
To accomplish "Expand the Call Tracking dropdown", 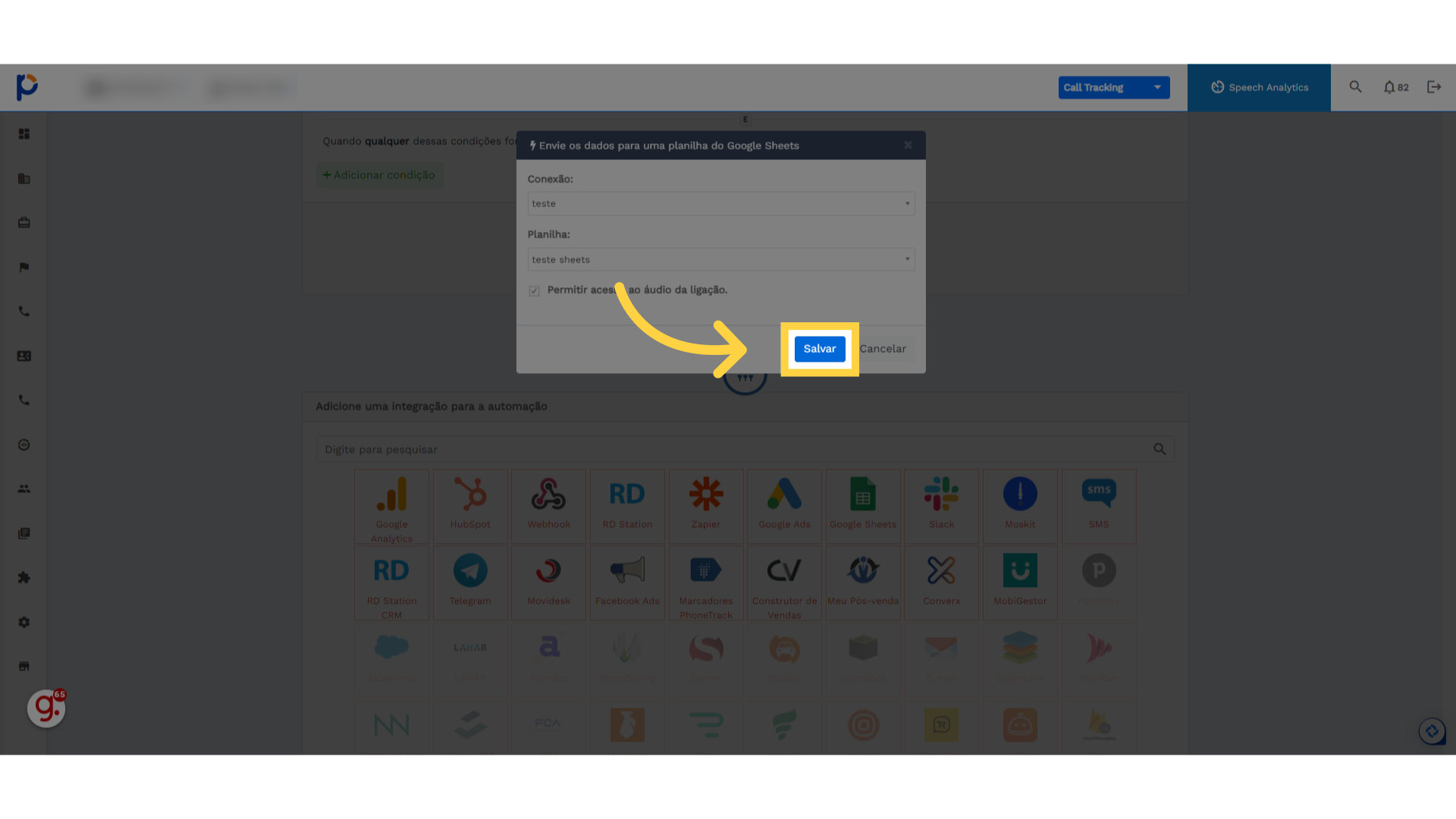I will [1113, 87].
